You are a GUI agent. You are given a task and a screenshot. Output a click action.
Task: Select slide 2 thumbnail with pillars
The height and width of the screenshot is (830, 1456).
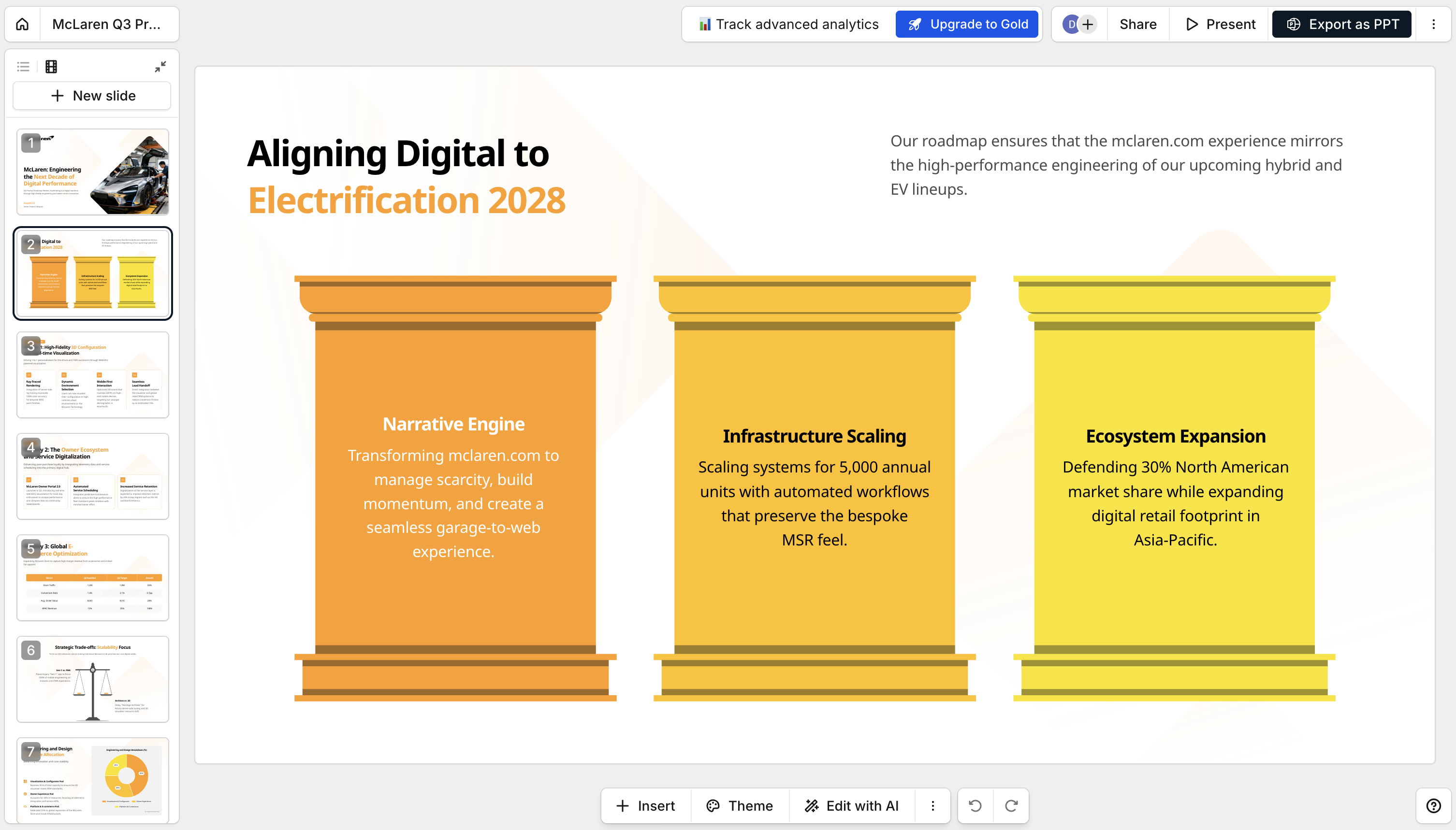[92, 273]
